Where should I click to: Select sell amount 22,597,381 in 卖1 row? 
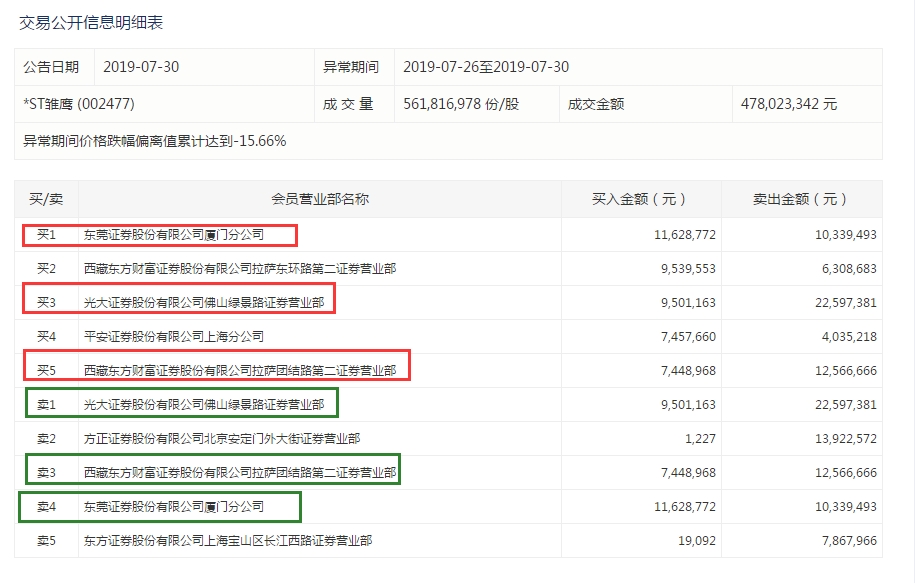point(846,404)
